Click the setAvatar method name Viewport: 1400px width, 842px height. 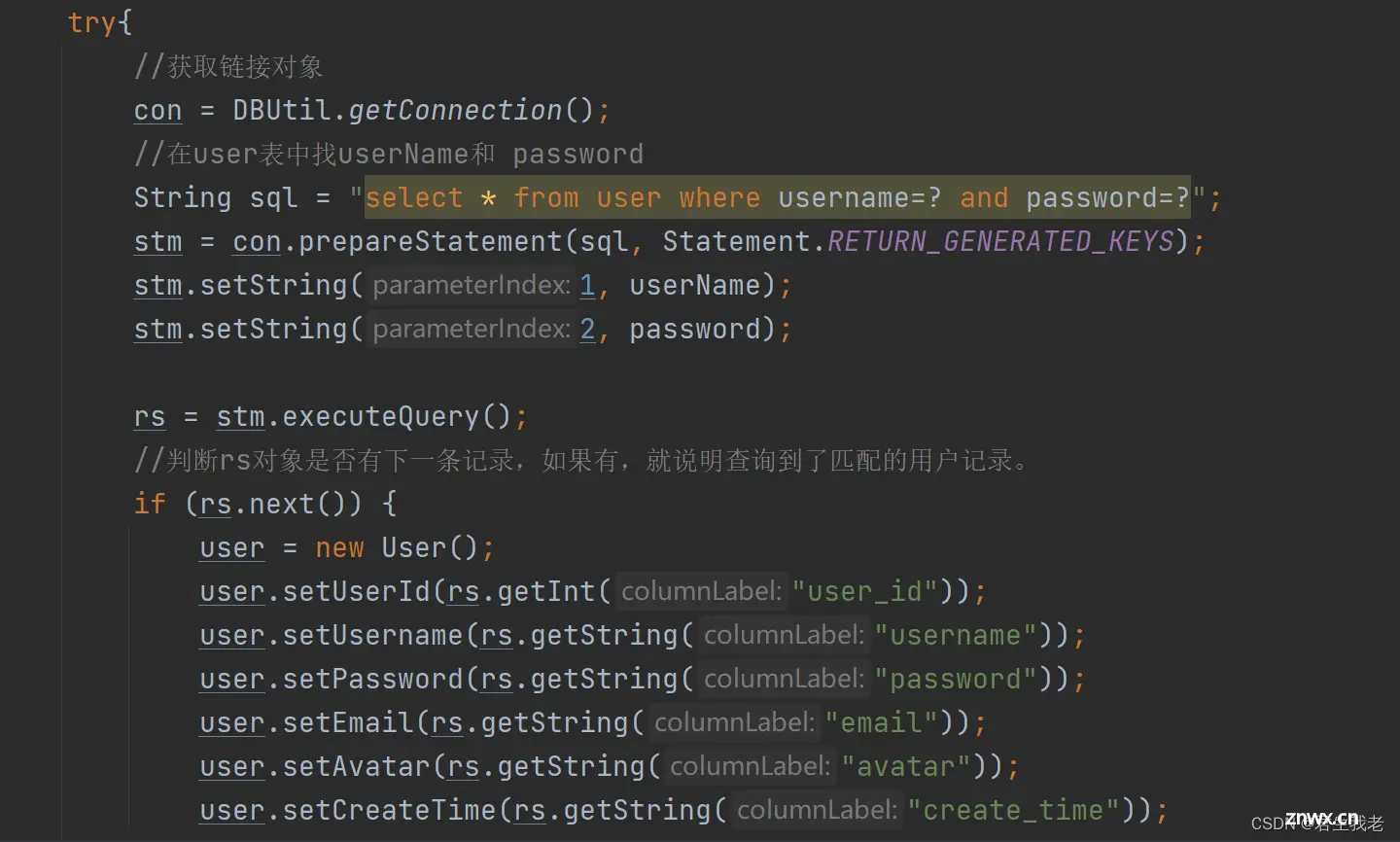pyautogui.click(x=356, y=766)
